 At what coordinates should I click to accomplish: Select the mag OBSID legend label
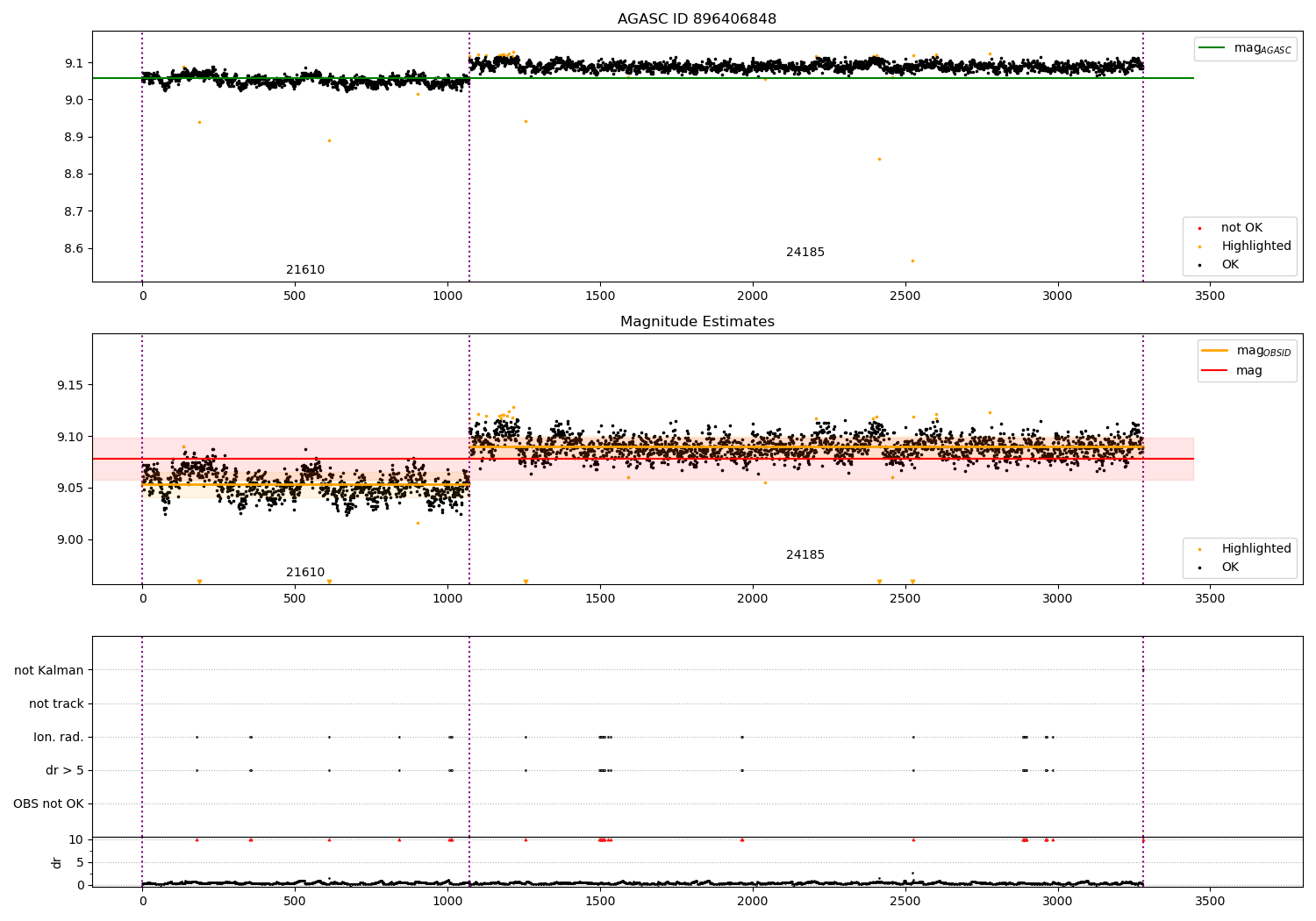(x=1263, y=351)
